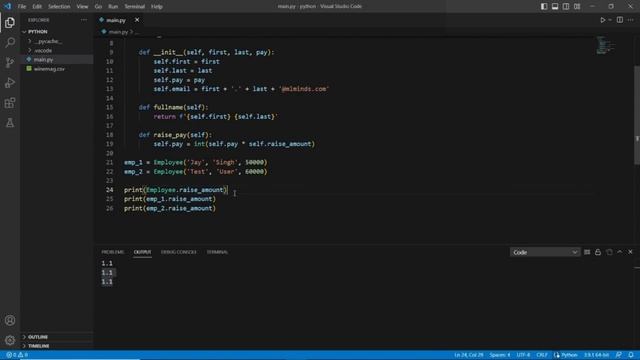The height and width of the screenshot is (360, 640).
Task: Open winemag.csv in the Explorer tree
Action: point(49,69)
